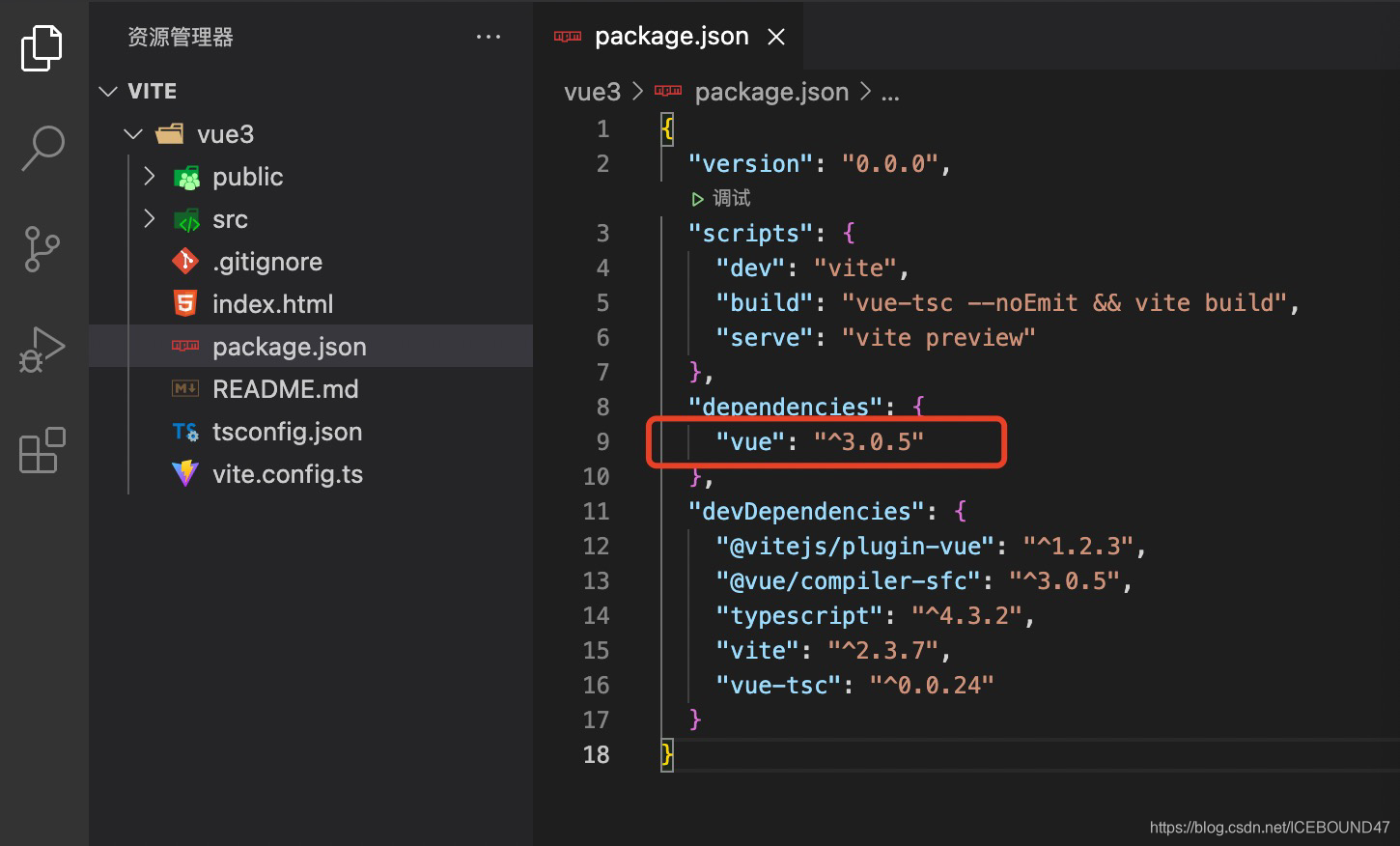1400x846 pixels.
Task: Click the npm icon in breadcrumb
Action: tap(668, 91)
